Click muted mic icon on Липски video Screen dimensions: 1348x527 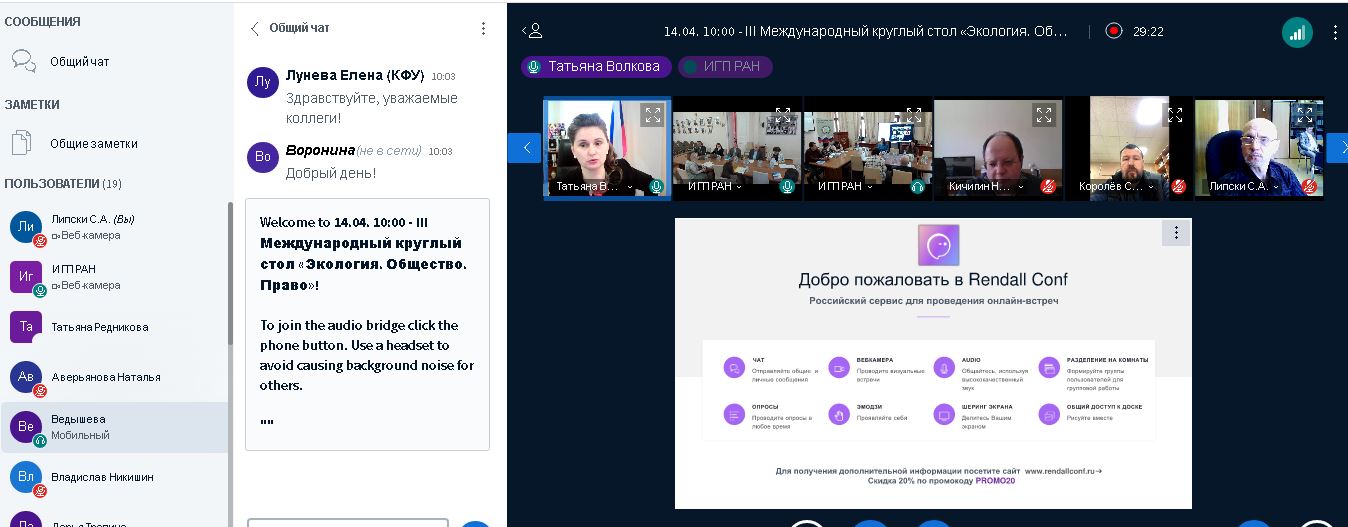pos(1309,186)
